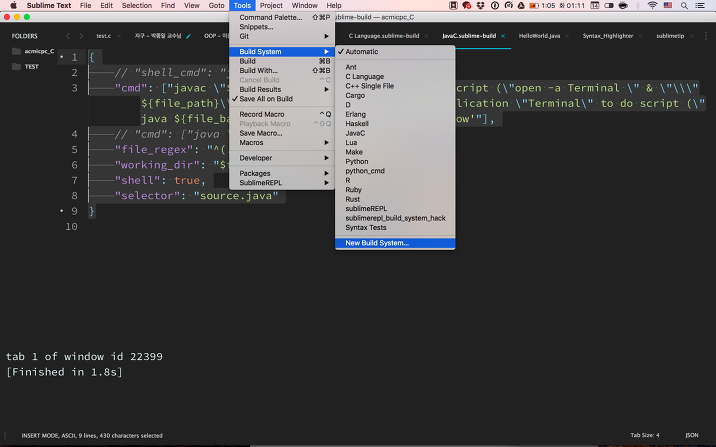Choose New Build System...
716x447 pixels.
coord(395,243)
